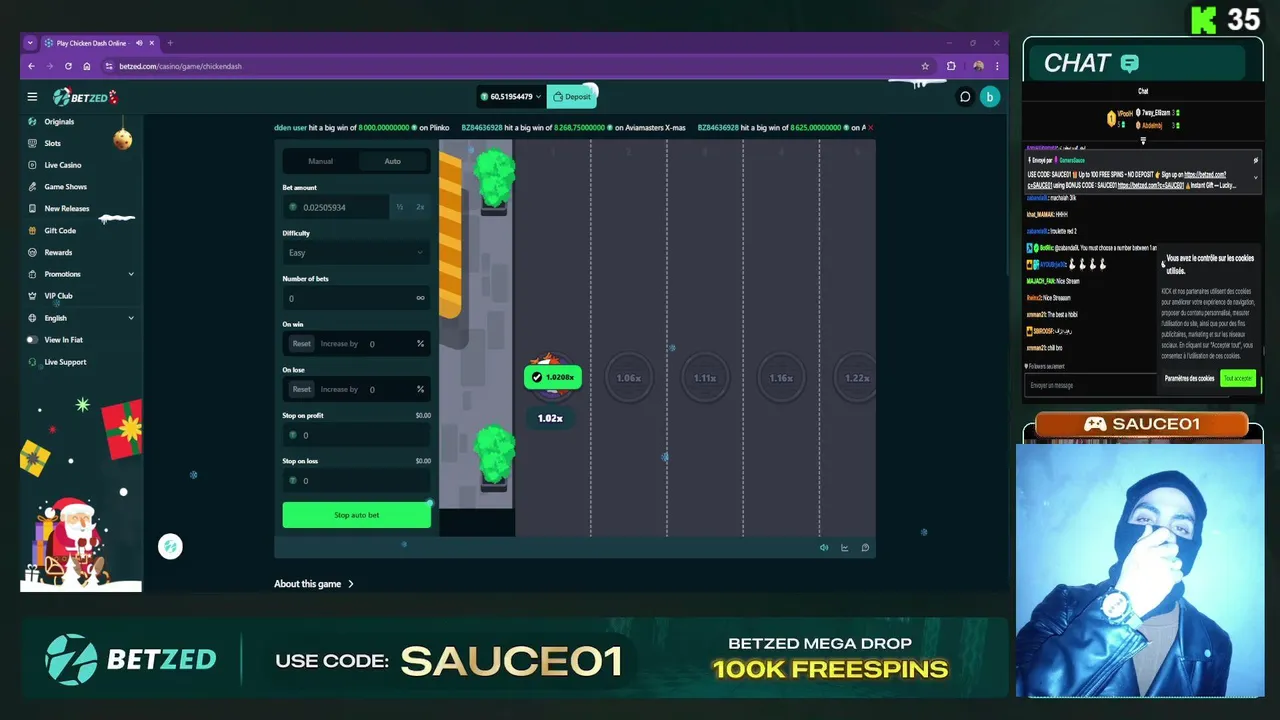Open VIP Club in sidebar

(58, 296)
